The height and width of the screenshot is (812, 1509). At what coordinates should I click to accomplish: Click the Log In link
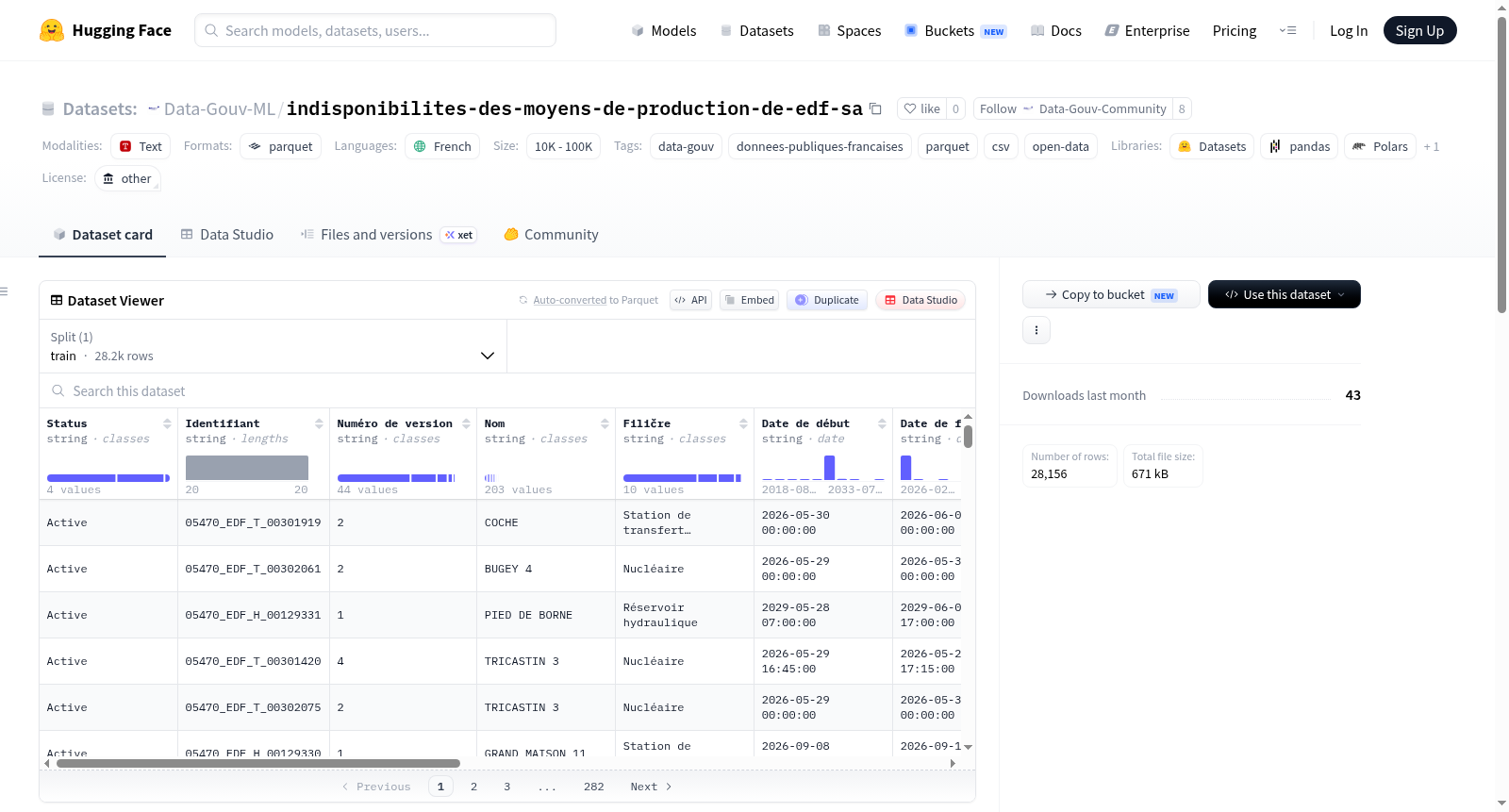click(x=1349, y=30)
